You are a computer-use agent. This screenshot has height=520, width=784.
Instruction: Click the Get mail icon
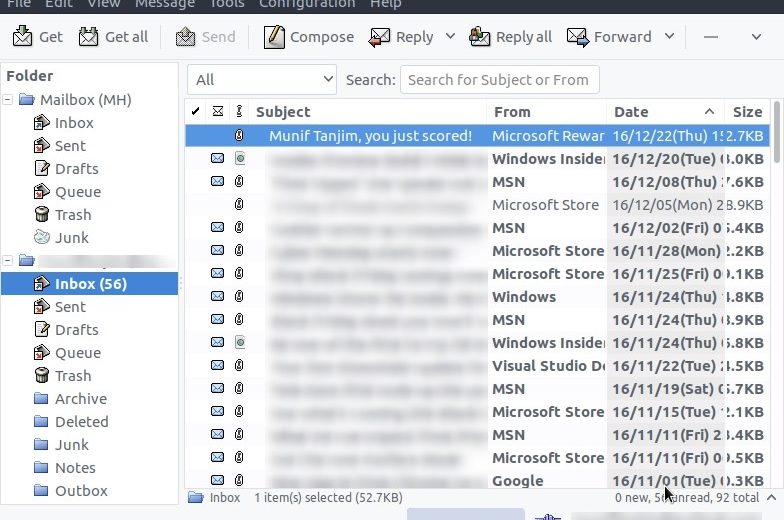coord(22,36)
